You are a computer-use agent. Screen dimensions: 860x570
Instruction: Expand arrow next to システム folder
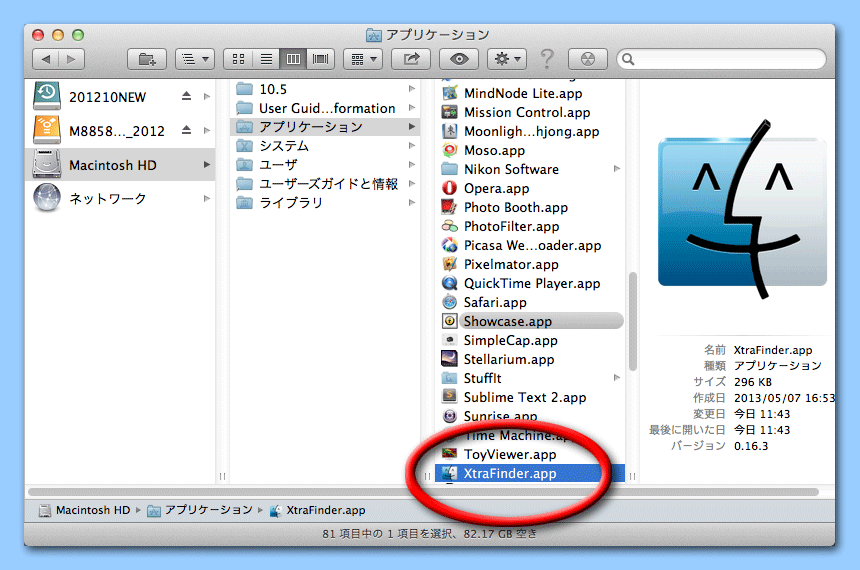click(x=411, y=145)
